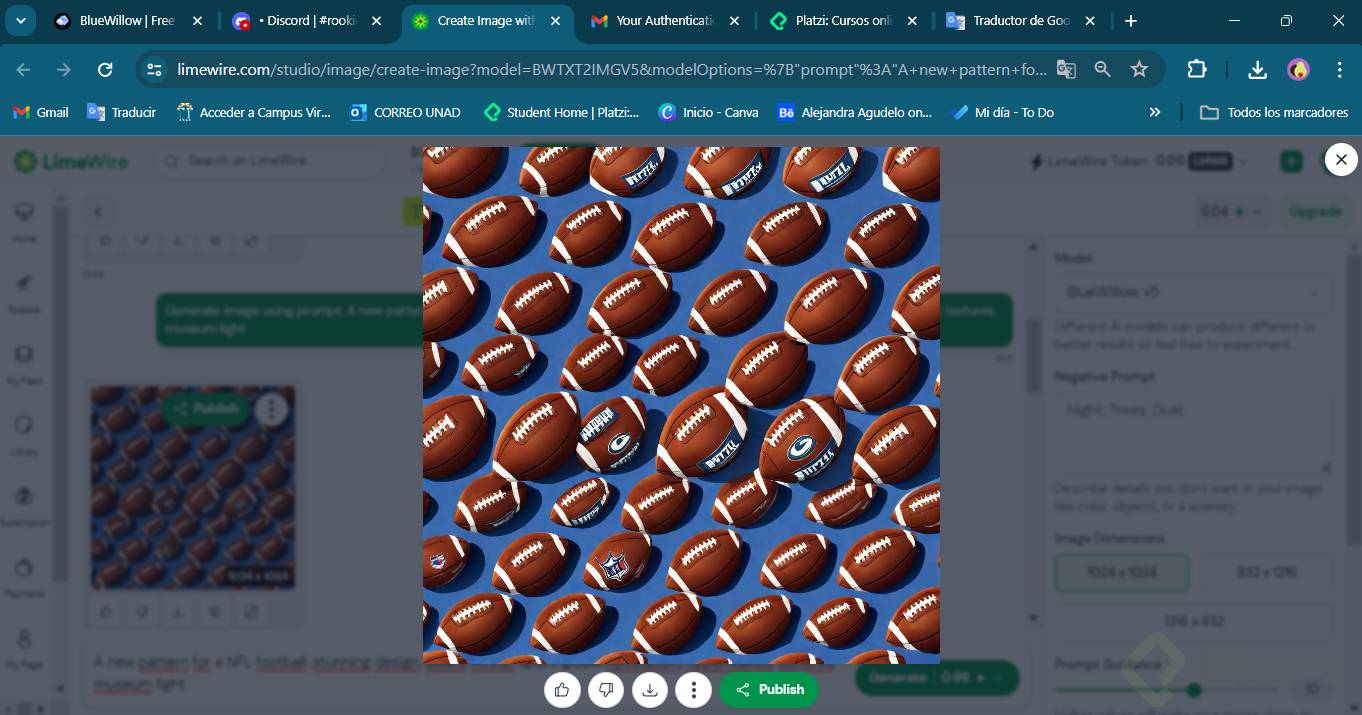
Task: Open the Acceder a Campus Vir... bookmark
Action: (253, 112)
